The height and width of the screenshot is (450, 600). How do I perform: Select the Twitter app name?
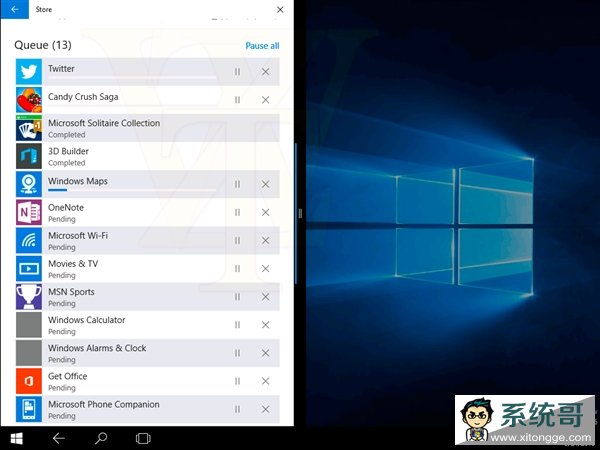(x=61, y=68)
